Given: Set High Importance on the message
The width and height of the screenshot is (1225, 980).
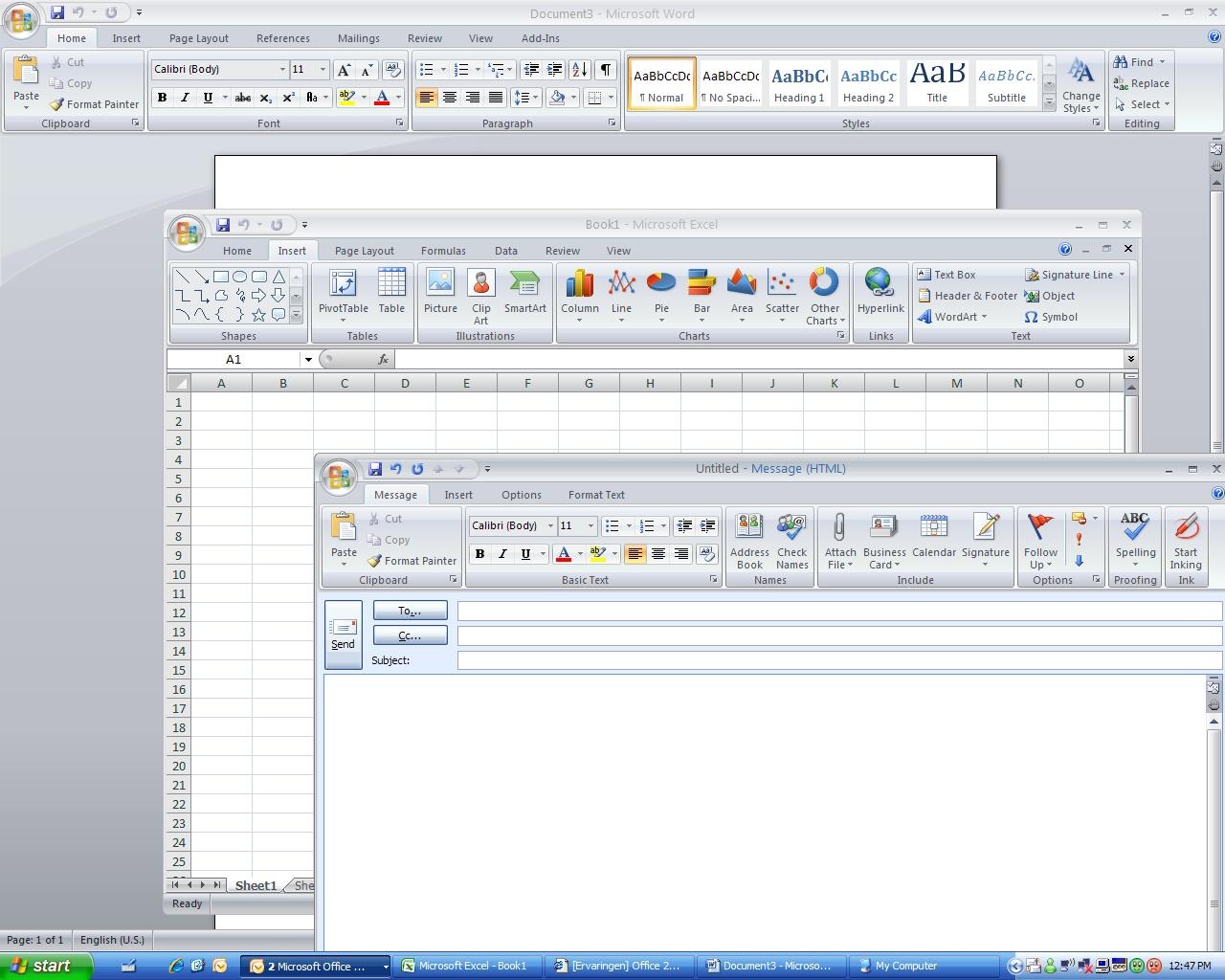Looking at the screenshot, I should point(1080,540).
